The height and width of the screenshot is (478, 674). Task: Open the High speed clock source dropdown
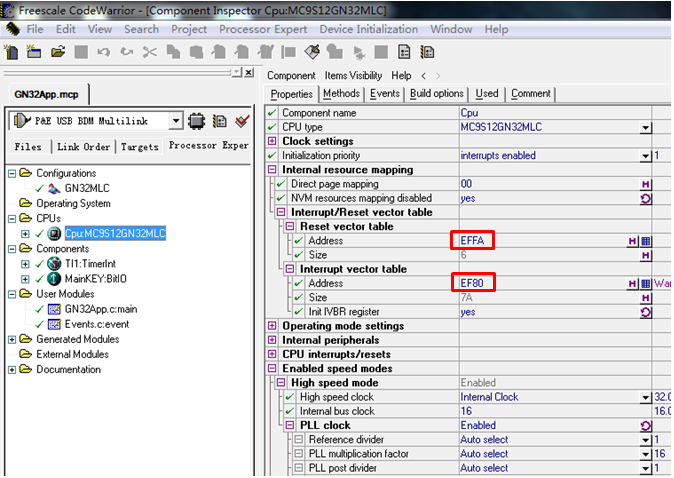pyautogui.click(x=646, y=397)
